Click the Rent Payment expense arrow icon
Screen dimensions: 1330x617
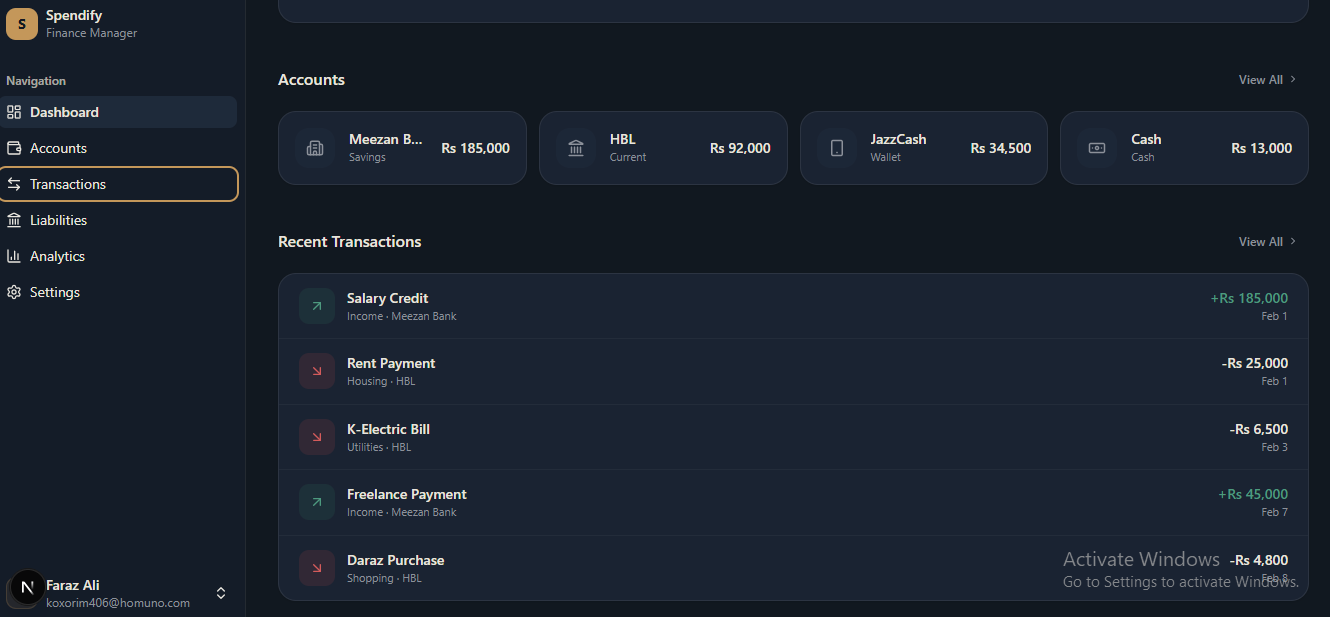[x=317, y=371]
